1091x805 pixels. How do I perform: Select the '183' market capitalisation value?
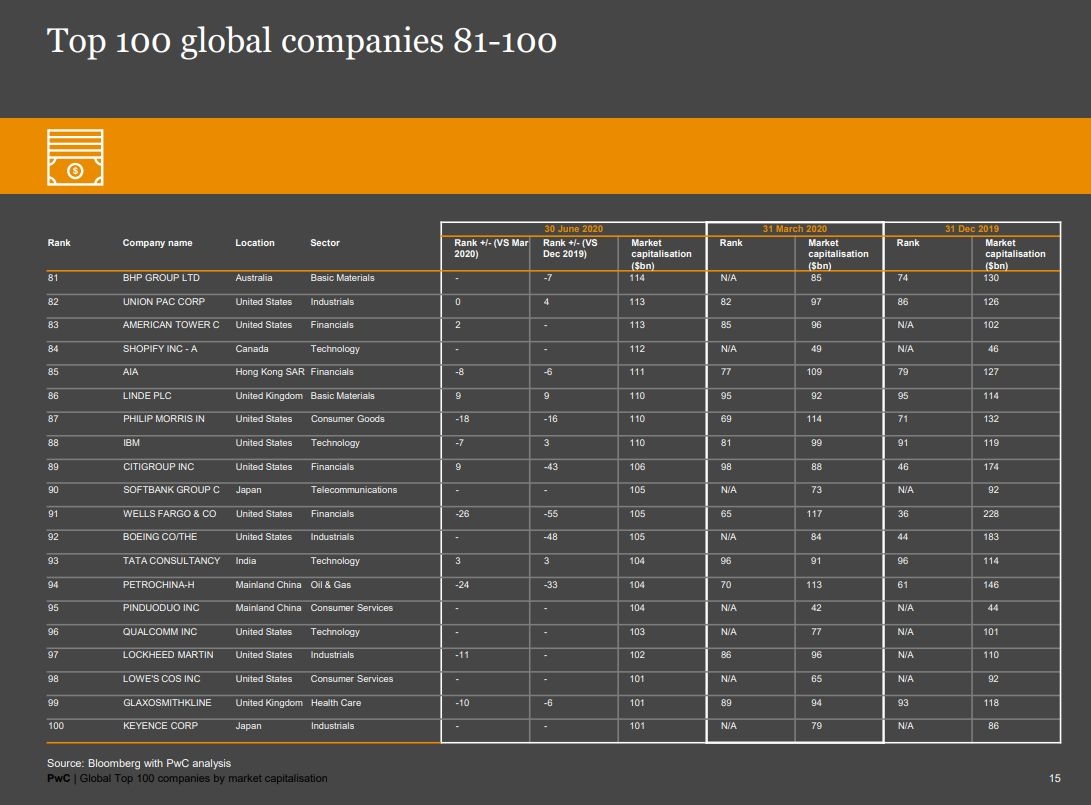pyautogui.click(x=992, y=537)
